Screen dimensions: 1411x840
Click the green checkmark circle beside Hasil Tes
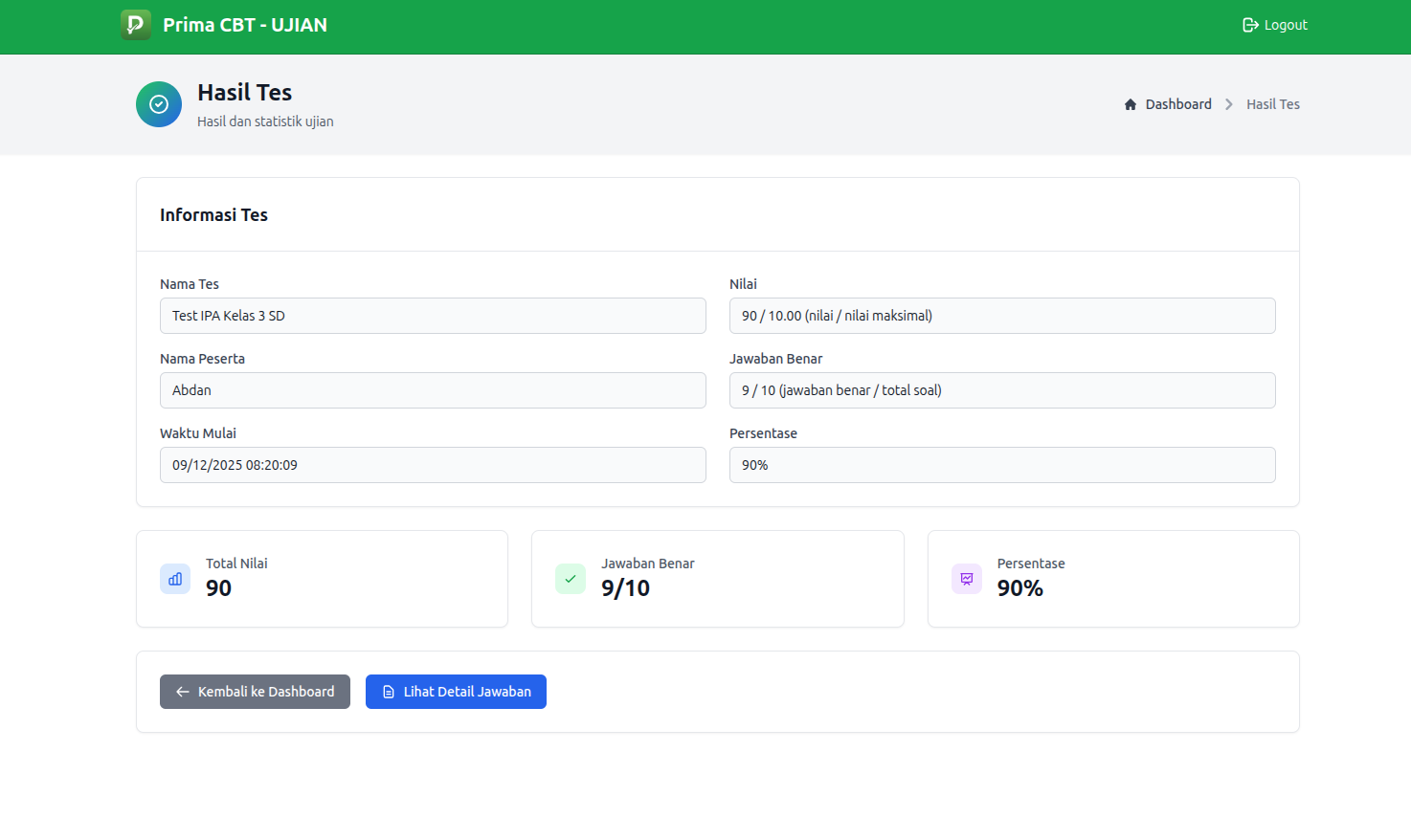[158, 103]
